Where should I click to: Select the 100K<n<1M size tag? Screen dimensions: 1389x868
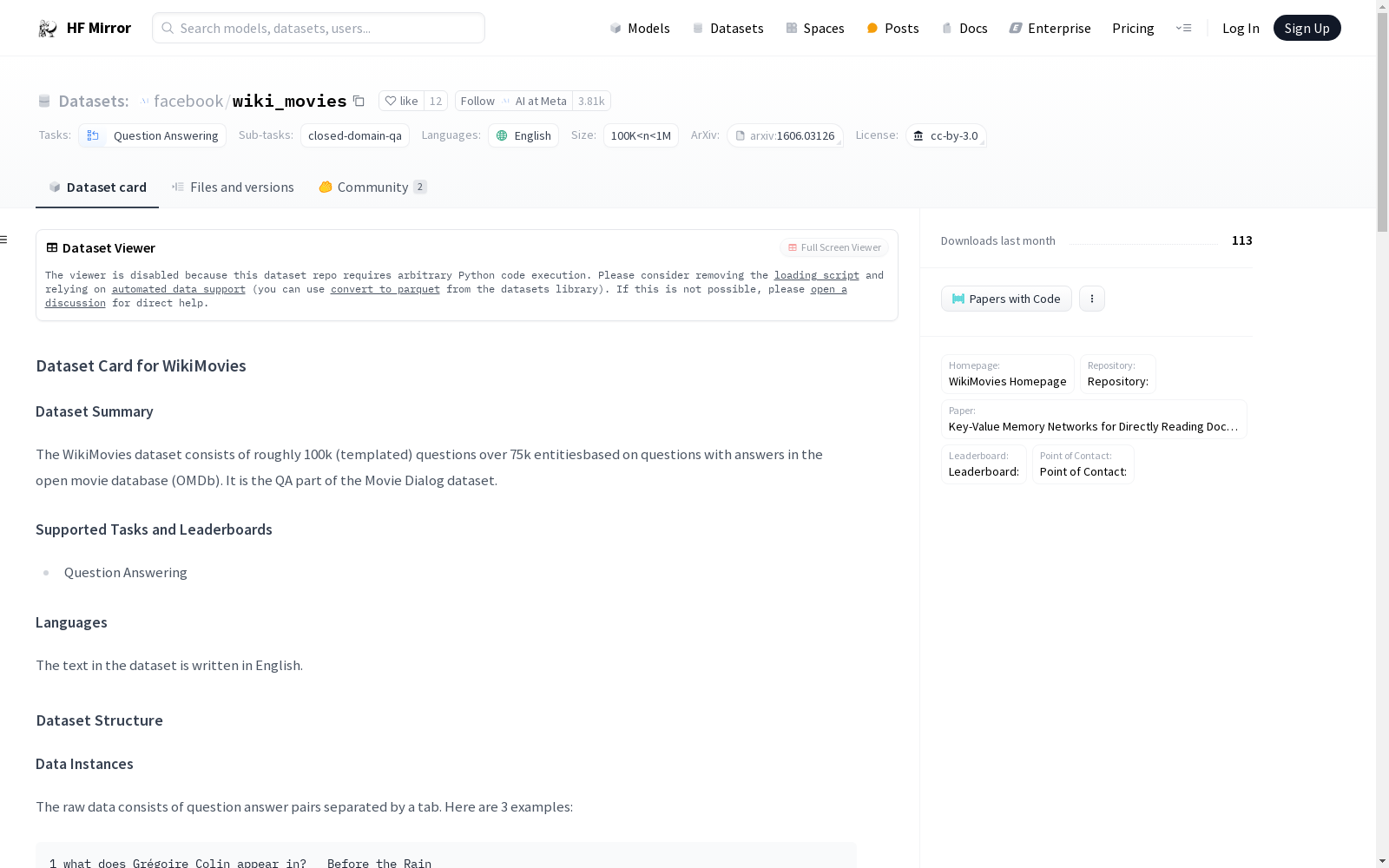click(x=641, y=135)
